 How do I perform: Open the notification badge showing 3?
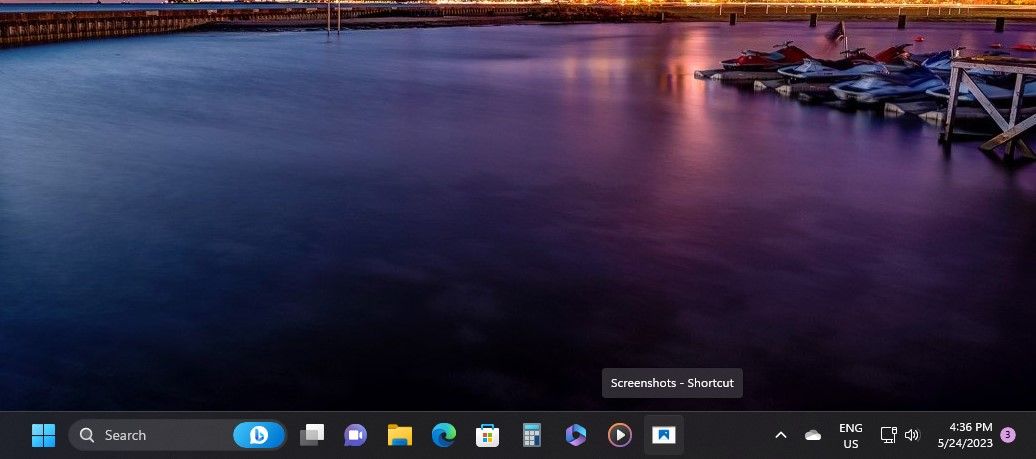coord(1008,435)
